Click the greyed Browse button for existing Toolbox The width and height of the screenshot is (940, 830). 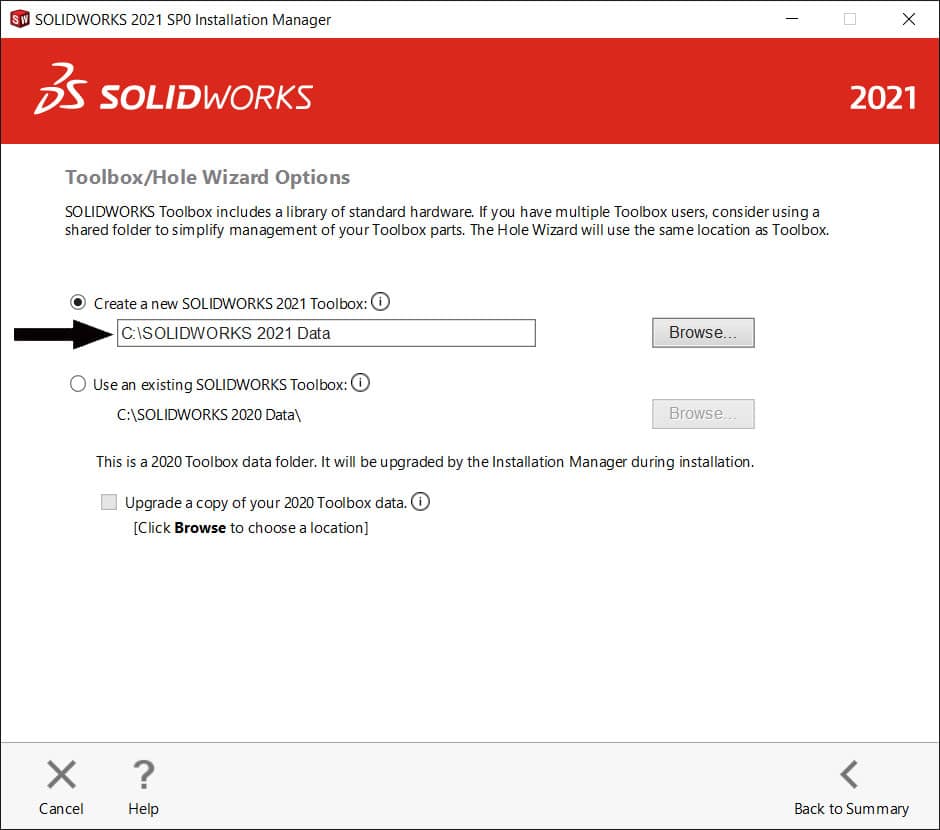(x=703, y=414)
